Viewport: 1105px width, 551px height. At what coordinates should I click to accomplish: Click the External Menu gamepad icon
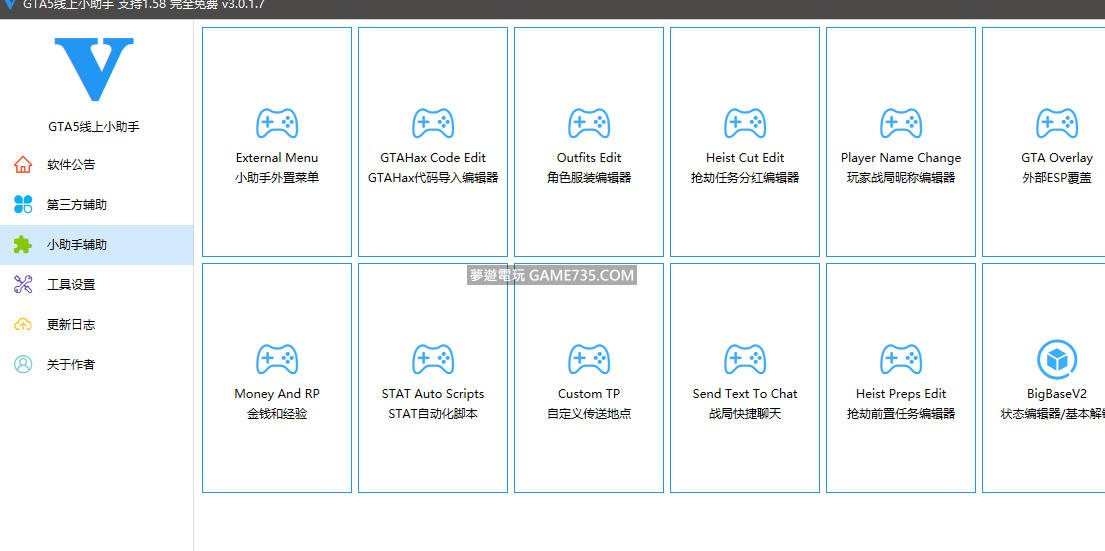coord(277,123)
